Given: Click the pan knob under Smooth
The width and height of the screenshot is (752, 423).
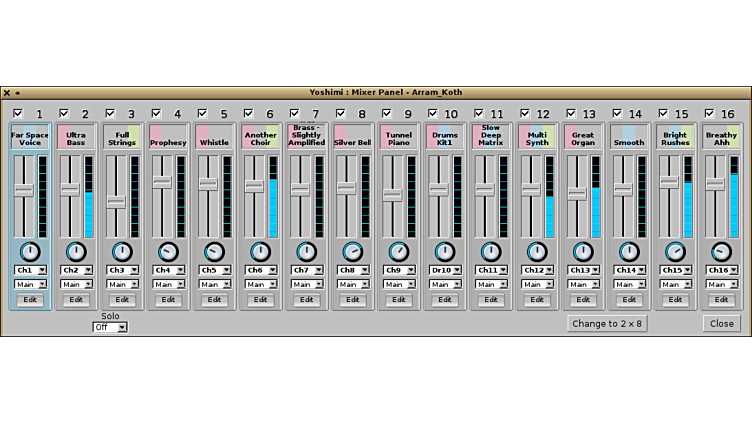Looking at the screenshot, I should click(x=629, y=252).
